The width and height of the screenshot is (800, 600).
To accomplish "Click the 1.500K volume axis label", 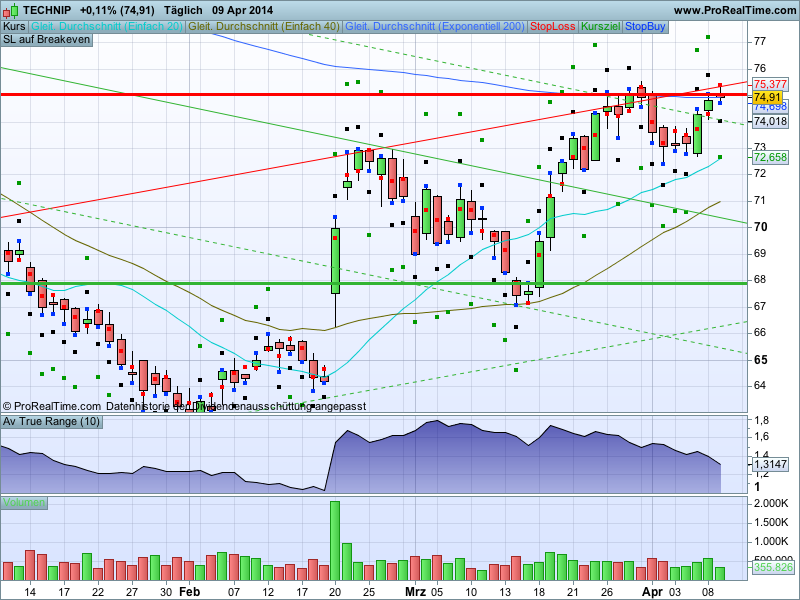I will point(771,522).
